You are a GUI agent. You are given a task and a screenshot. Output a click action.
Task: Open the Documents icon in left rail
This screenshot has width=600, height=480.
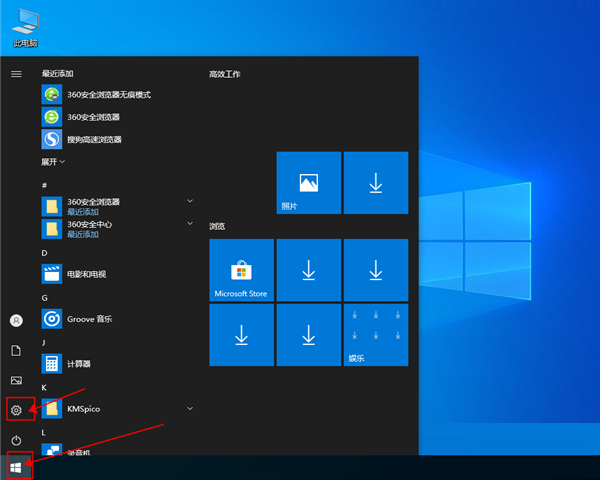click(x=16, y=350)
